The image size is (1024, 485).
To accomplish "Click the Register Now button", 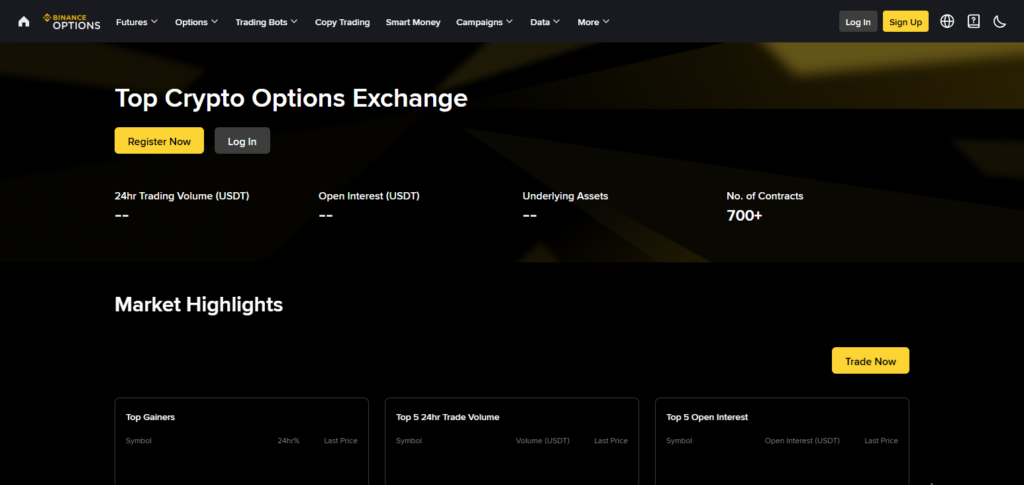I will (x=159, y=141).
